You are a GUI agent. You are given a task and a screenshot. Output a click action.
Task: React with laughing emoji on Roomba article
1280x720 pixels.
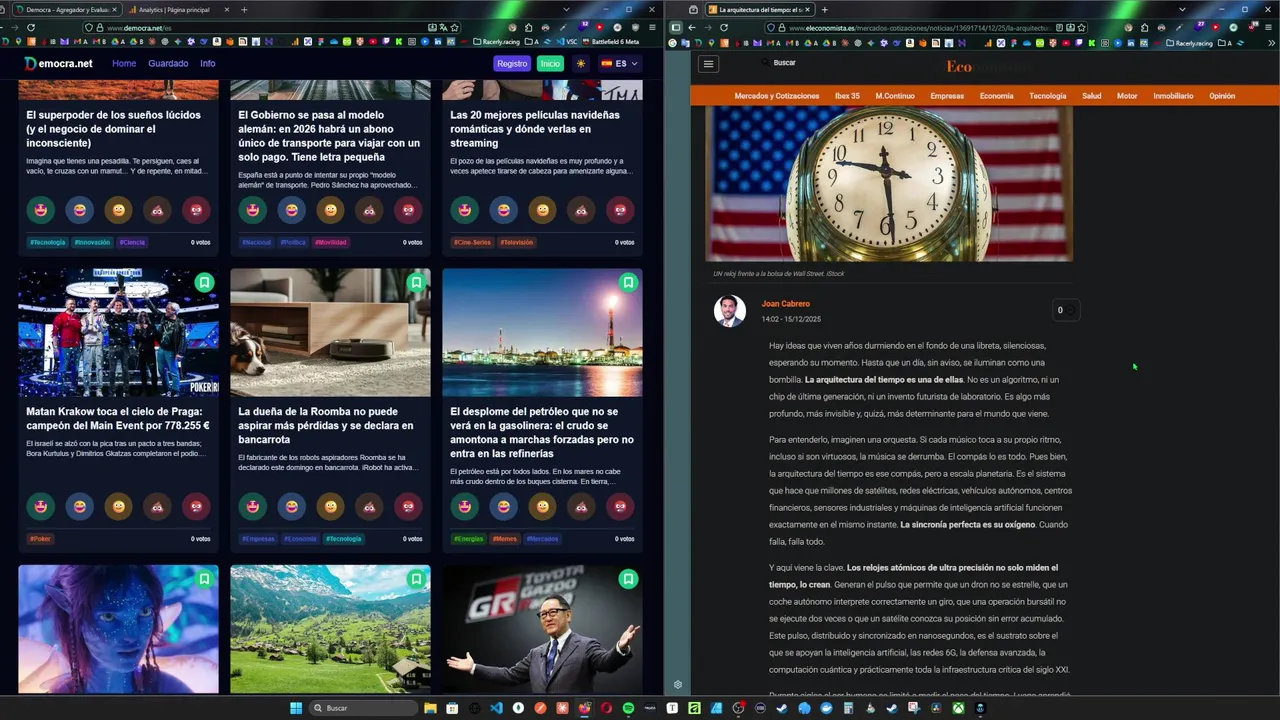292,507
